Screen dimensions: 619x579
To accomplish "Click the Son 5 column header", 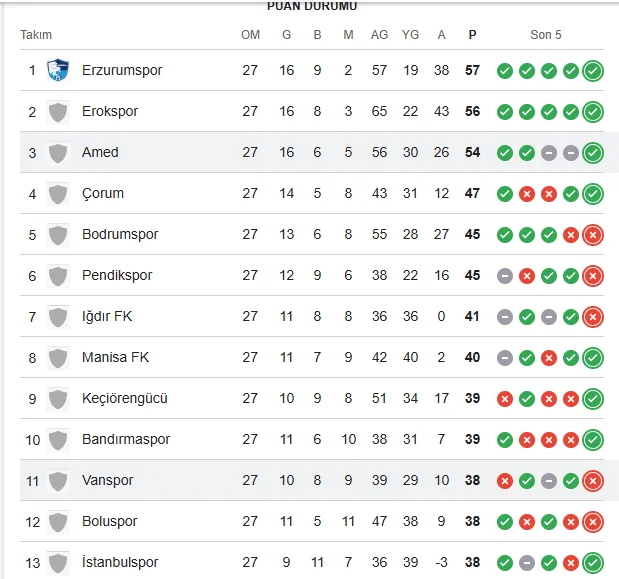I will [546, 35].
